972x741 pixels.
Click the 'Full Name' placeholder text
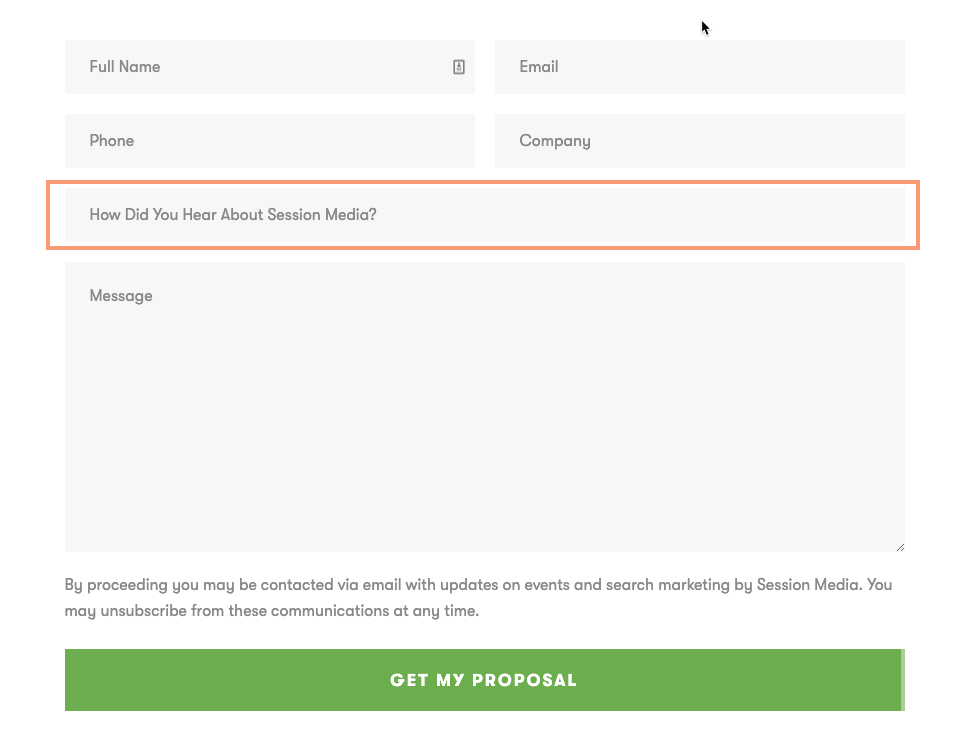(125, 67)
